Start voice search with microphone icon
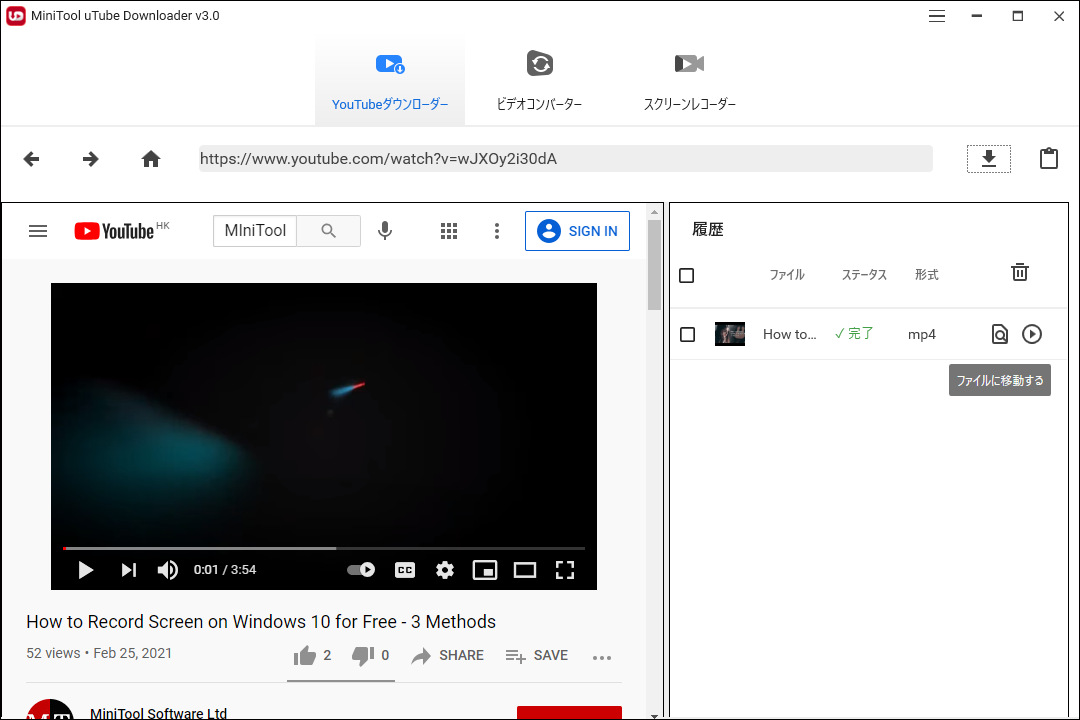 pos(385,231)
